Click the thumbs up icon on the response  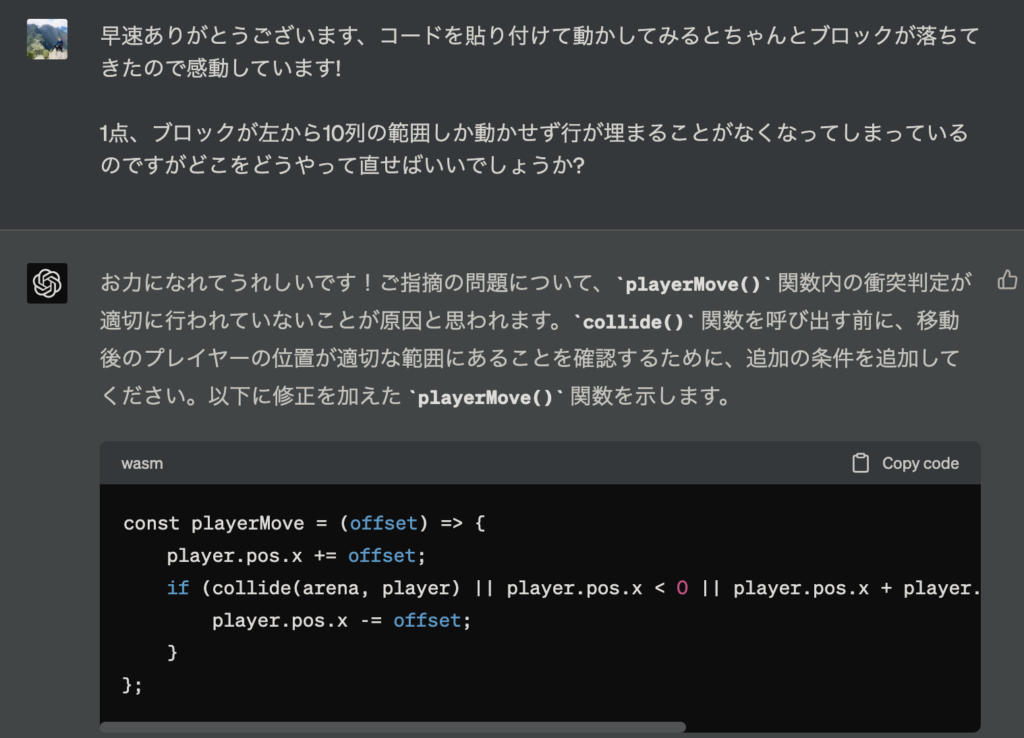pyautogui.click(x=1007, y=279)
